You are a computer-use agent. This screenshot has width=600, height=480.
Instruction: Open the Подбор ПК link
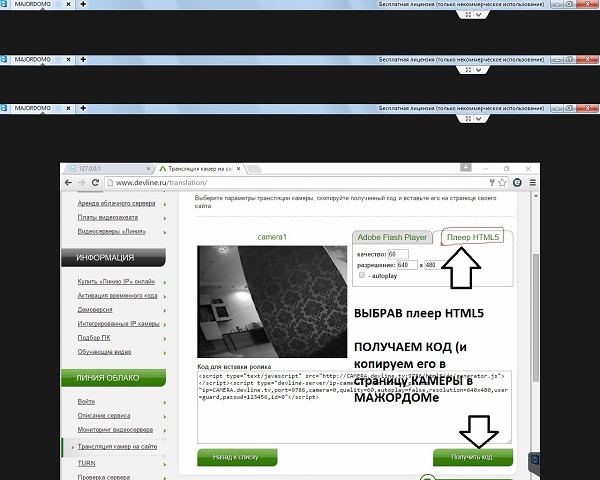tap(94, 338)
